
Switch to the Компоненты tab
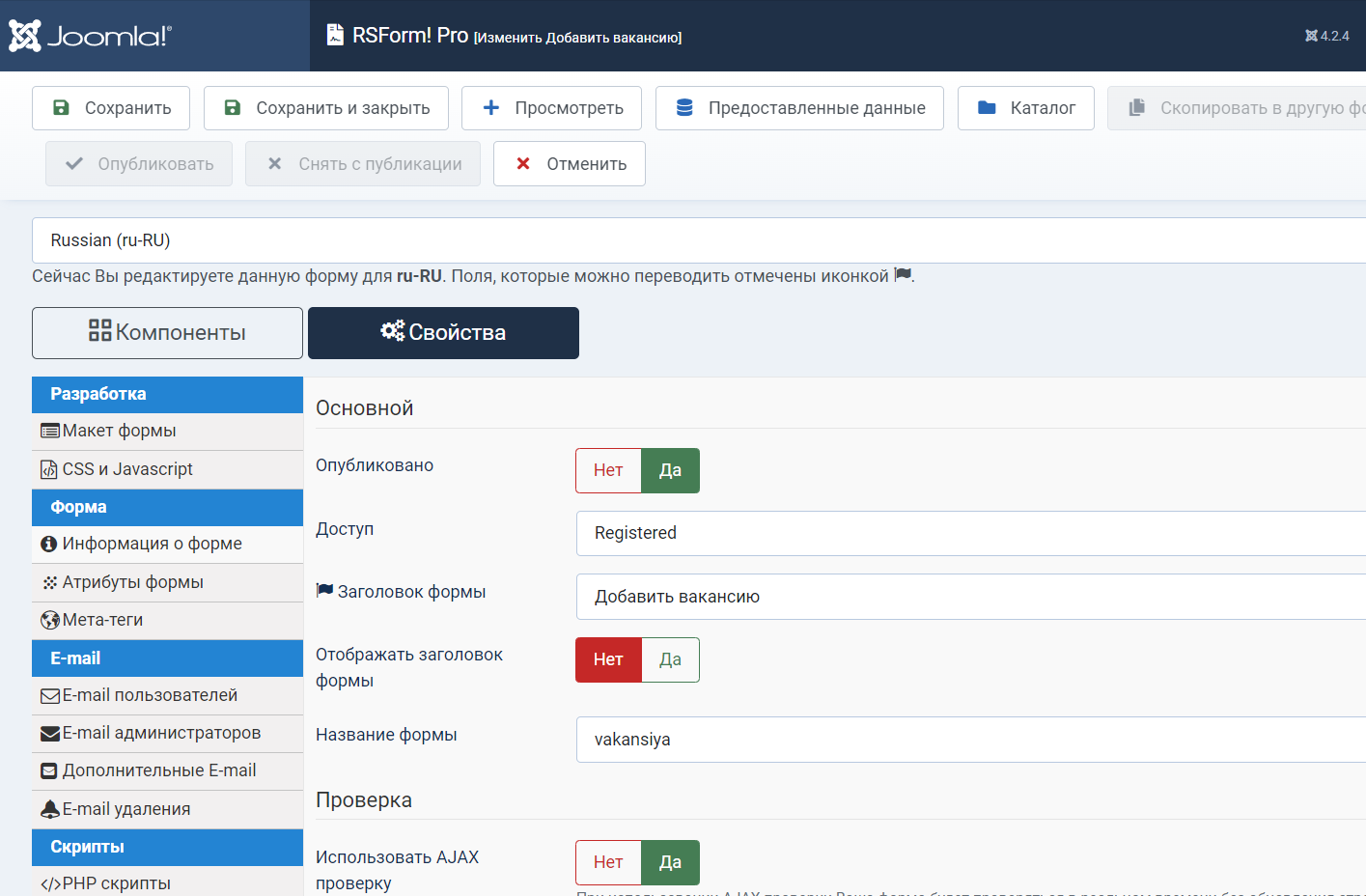(167, 333)
